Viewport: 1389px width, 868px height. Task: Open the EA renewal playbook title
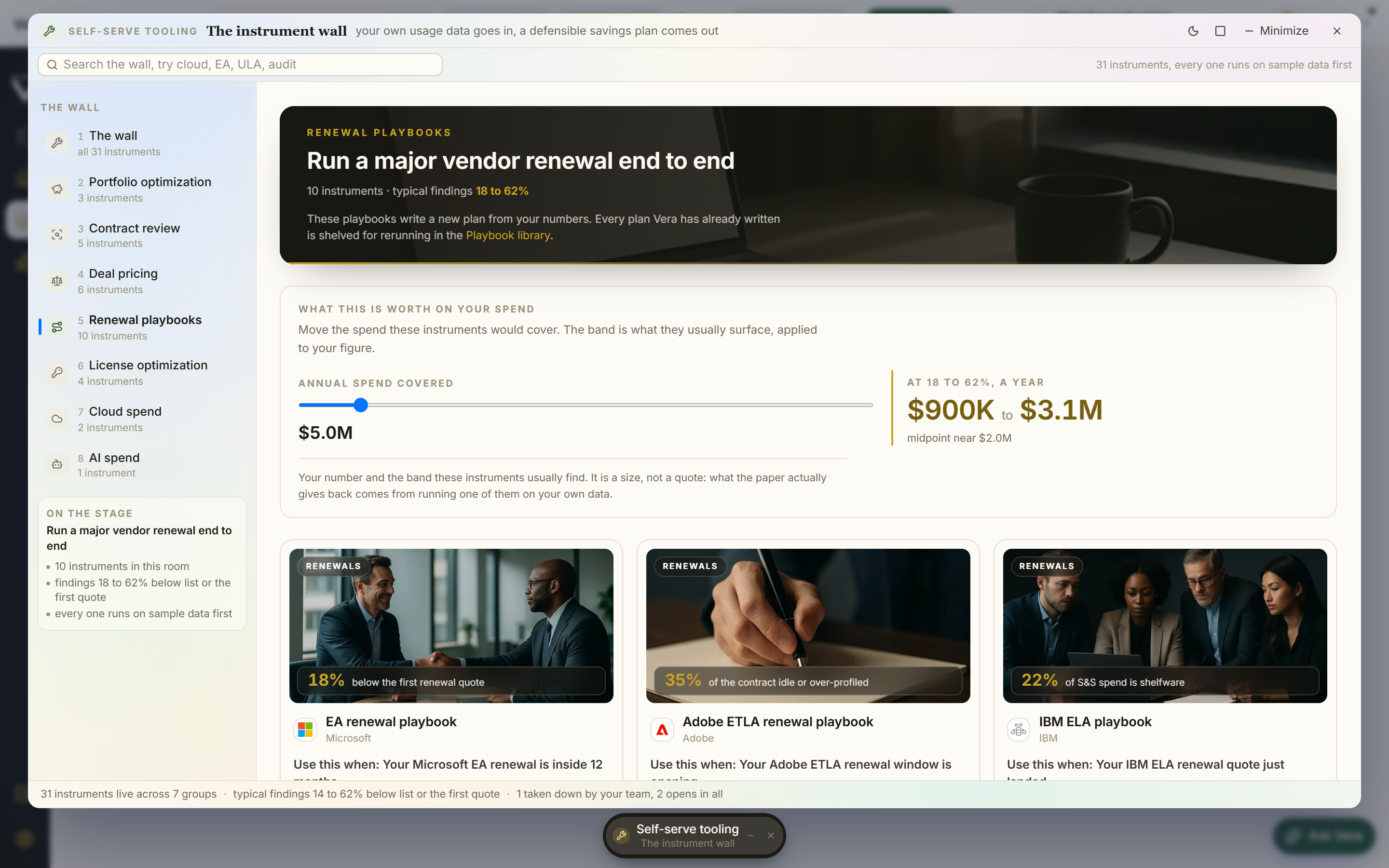[x=391, y=721]
